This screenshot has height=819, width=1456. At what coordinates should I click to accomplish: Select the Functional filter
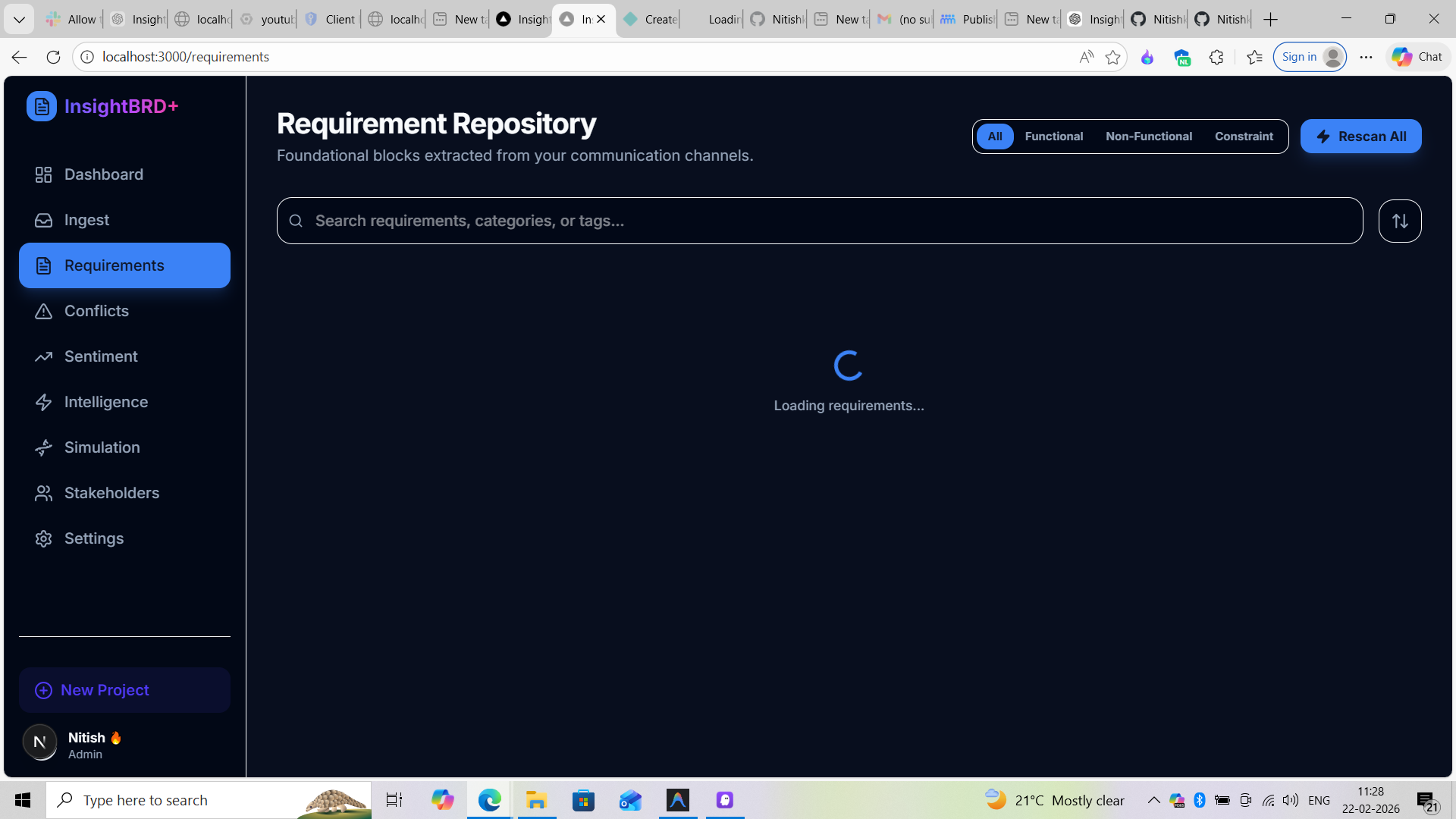[x=1053, y=136]
